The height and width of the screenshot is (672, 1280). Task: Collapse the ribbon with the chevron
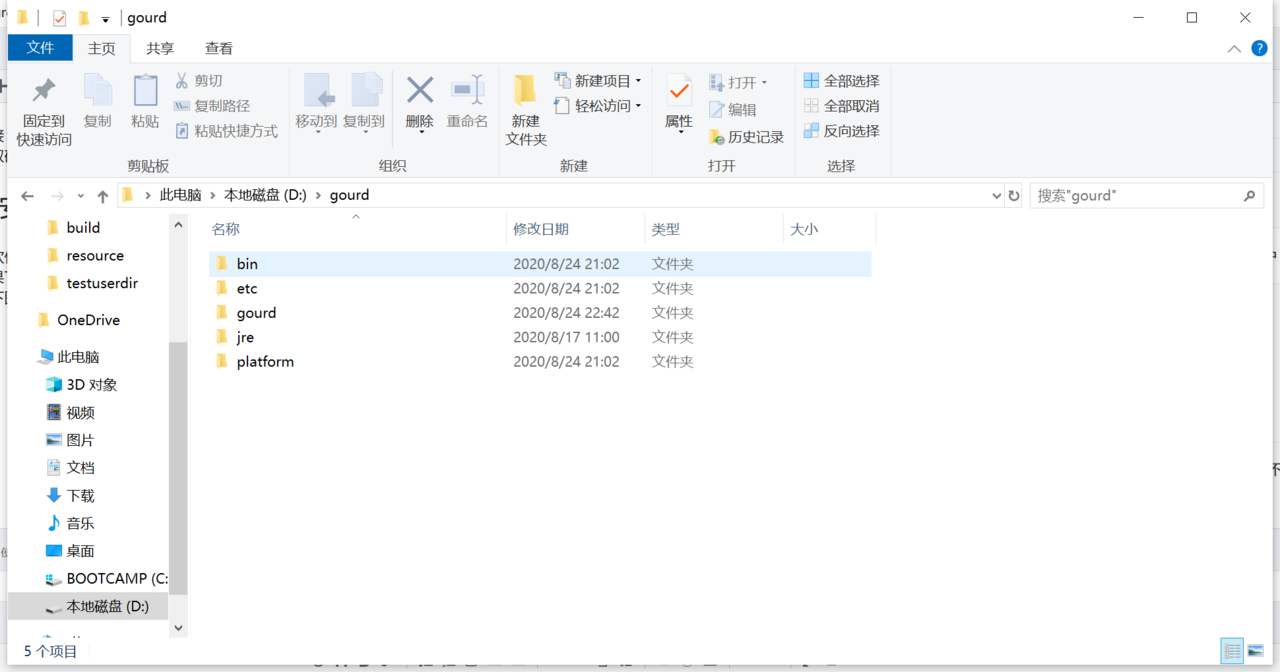coord(1235,48)
